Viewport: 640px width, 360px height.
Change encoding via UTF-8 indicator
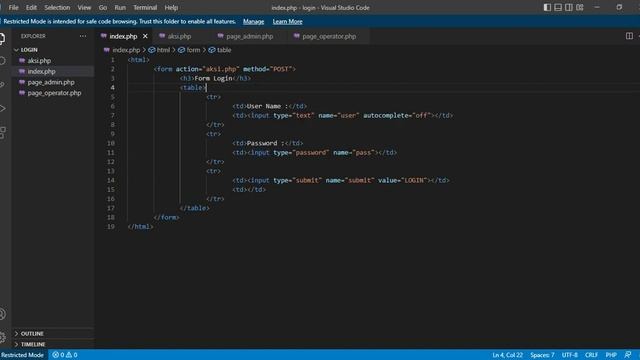click(569, 355)
